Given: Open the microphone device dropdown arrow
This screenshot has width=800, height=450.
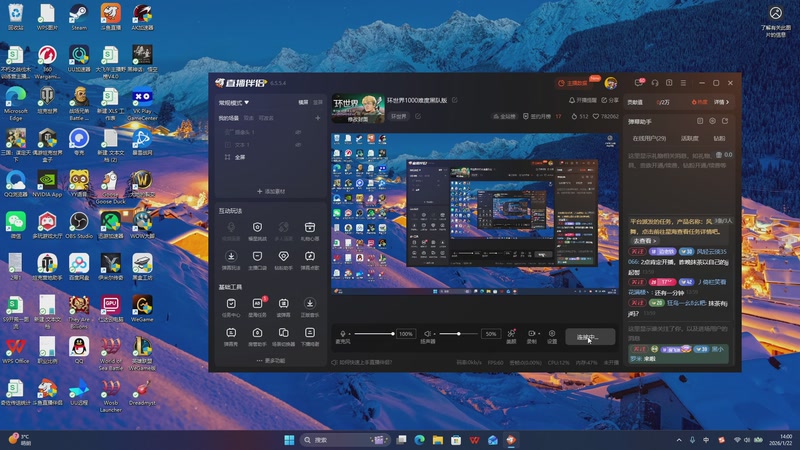Looking at the screenshot, I should pyautogui.click(x=349, y=334).
